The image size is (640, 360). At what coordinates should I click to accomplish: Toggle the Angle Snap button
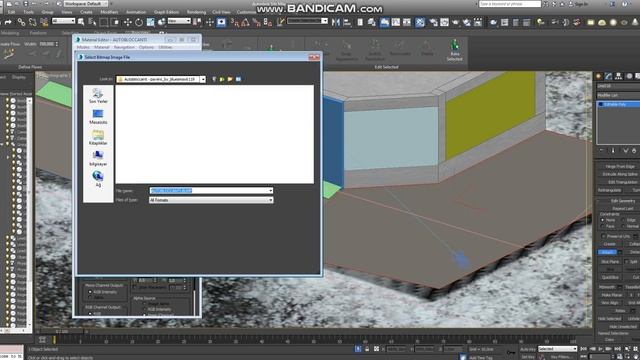click(246, 22)
